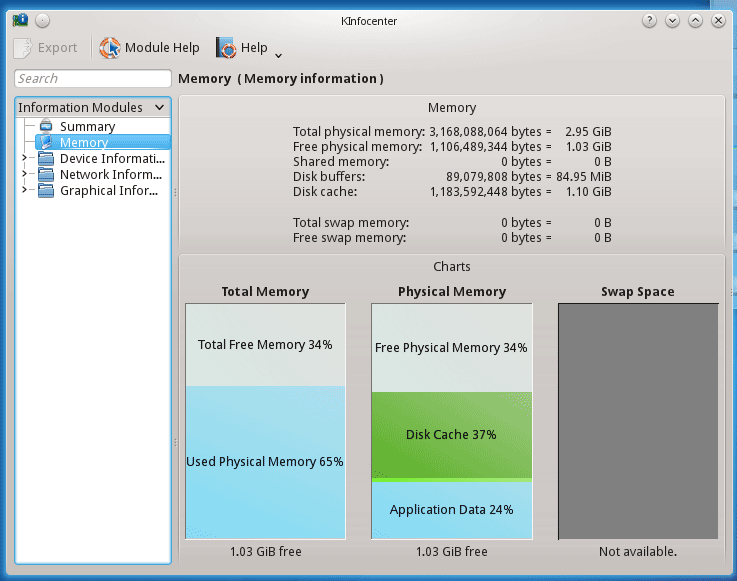Click the Not available. text under Swap Space
737x581 pixels.
pyautogui.click(x=638, y=551)
